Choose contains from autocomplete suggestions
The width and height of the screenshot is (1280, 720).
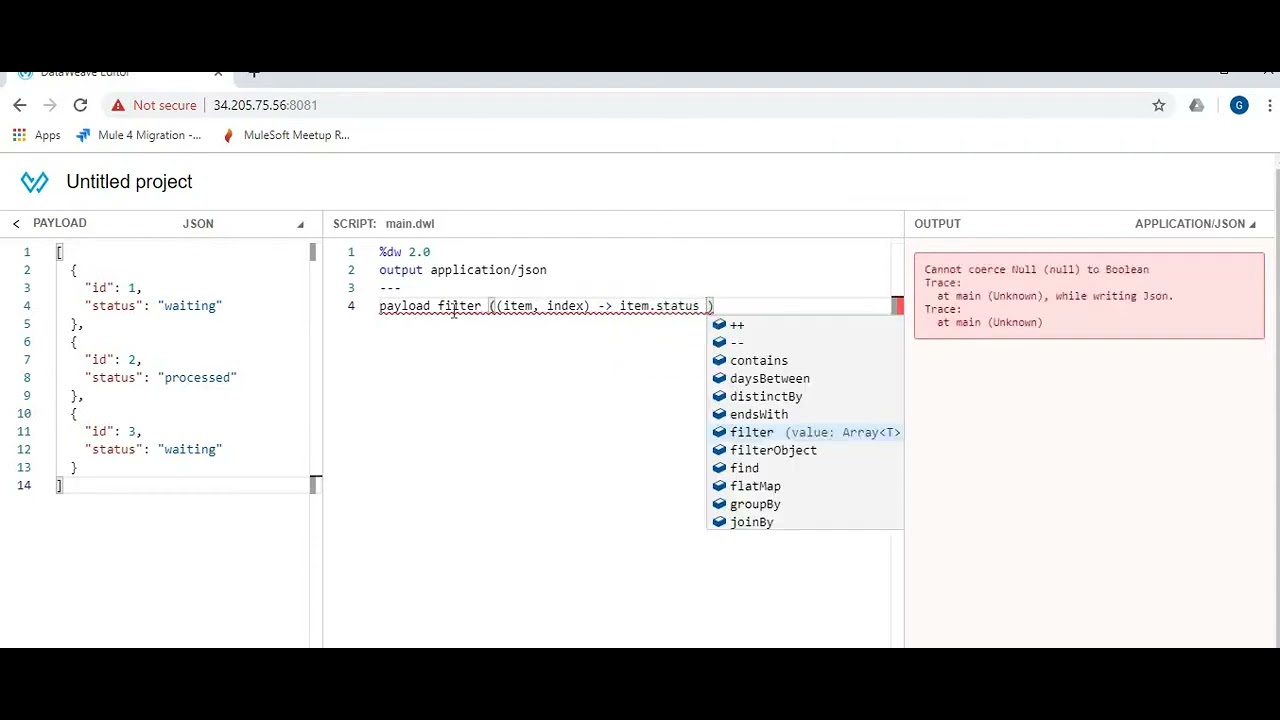click(x=806, y=361)
